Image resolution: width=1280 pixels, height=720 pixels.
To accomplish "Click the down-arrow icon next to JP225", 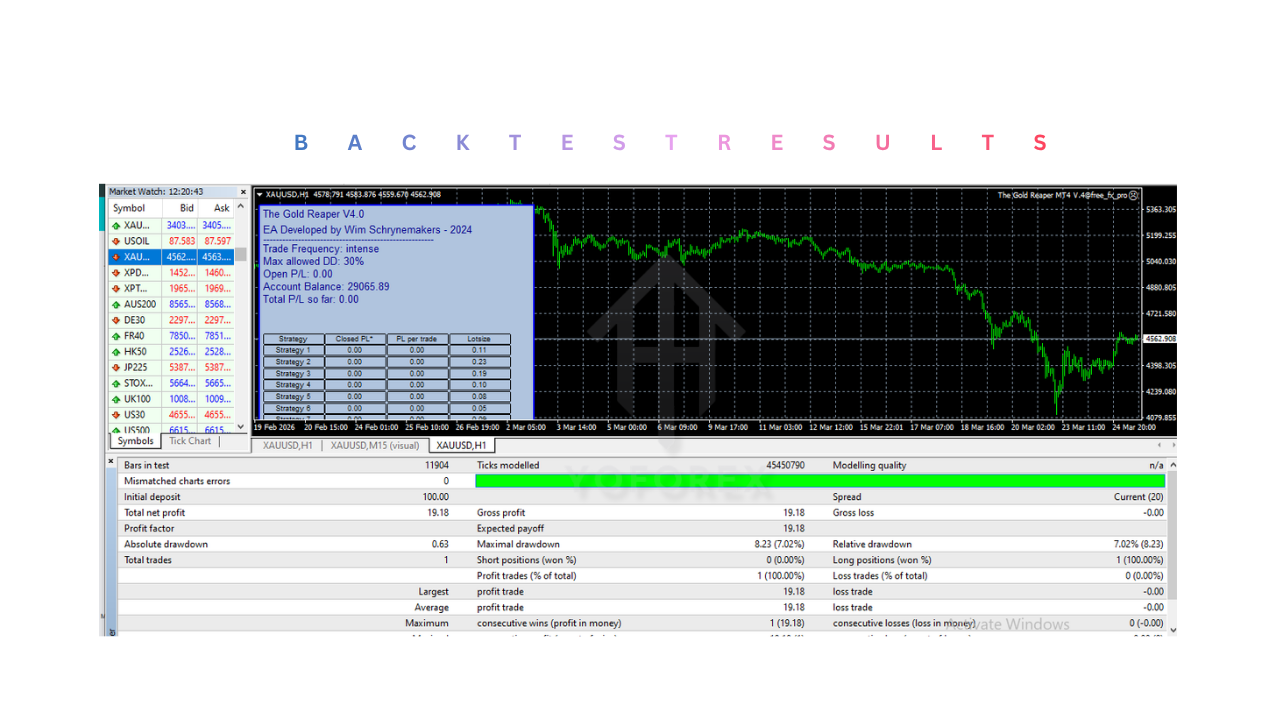I will point(116,368).
